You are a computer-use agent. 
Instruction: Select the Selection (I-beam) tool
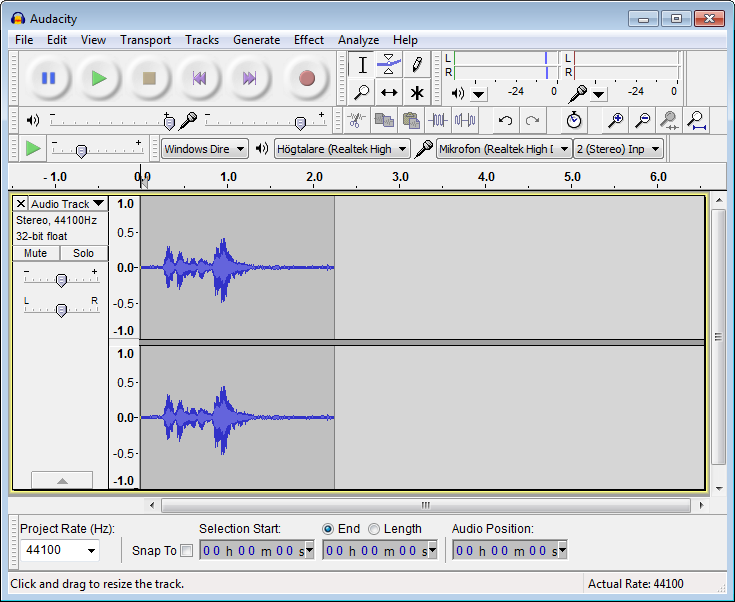coord(361,65)
